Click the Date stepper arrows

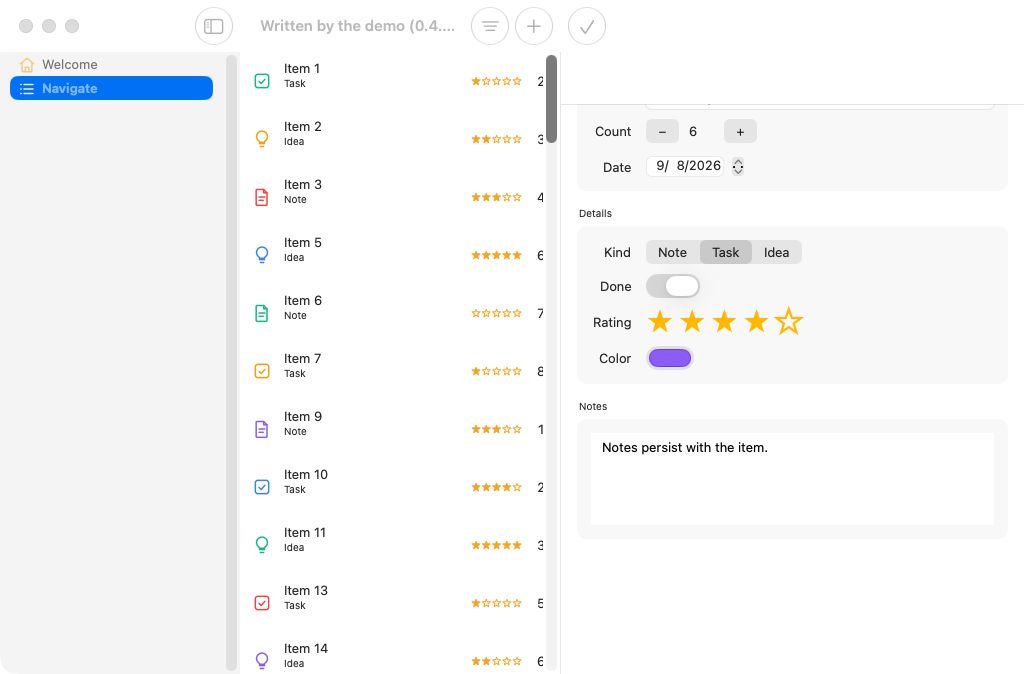click(738, 167)
